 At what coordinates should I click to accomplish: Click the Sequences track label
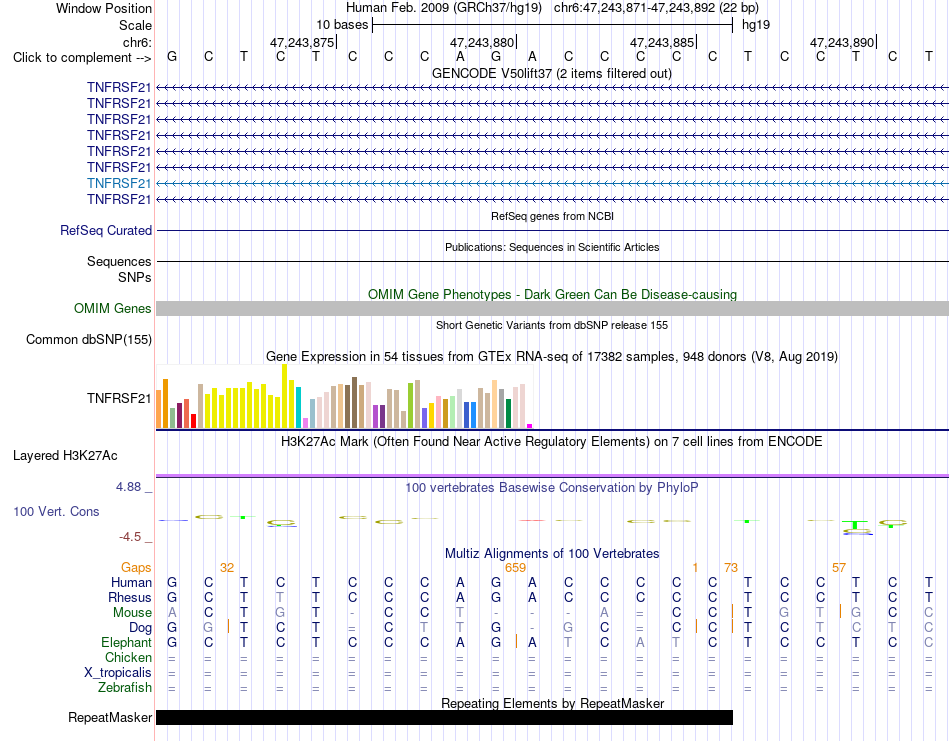click(x=119, y=261)
